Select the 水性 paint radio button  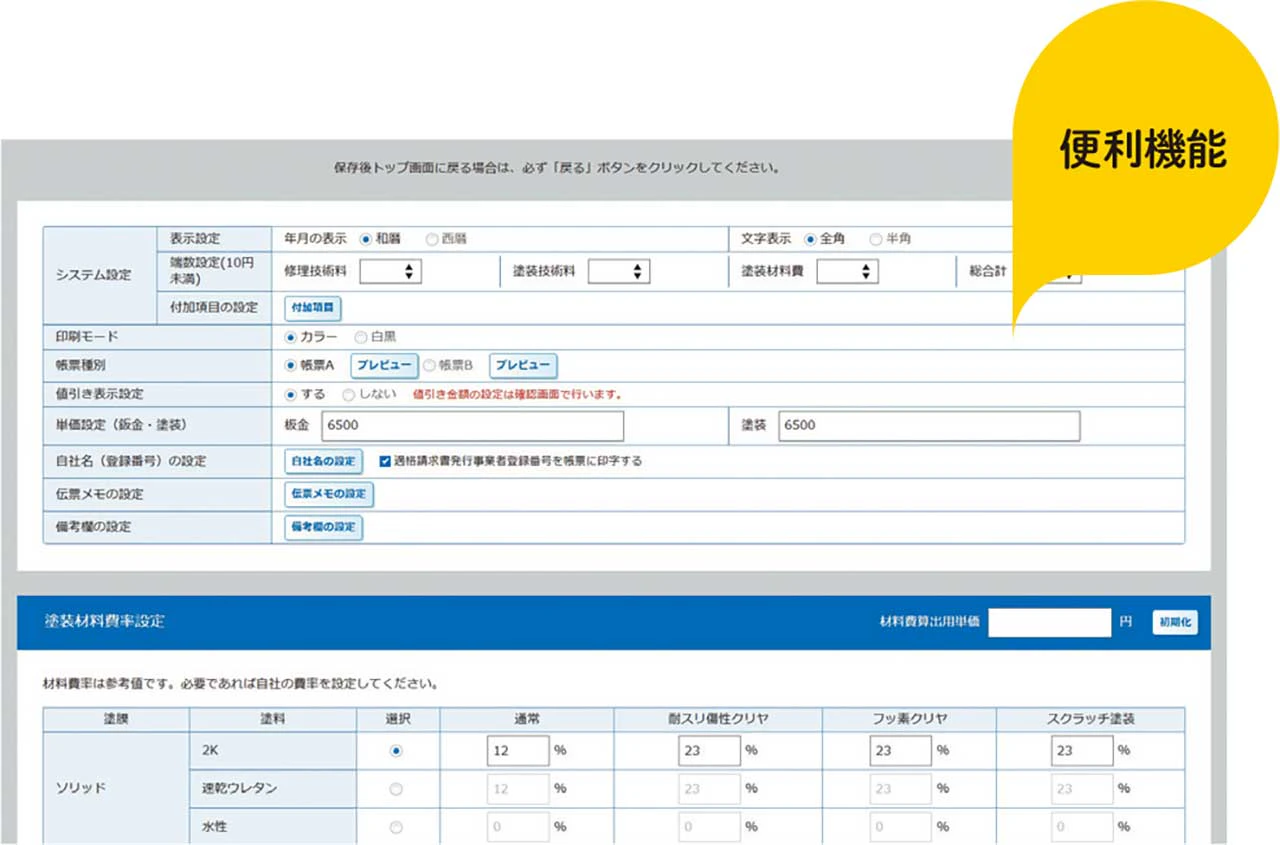coord(397,827)
